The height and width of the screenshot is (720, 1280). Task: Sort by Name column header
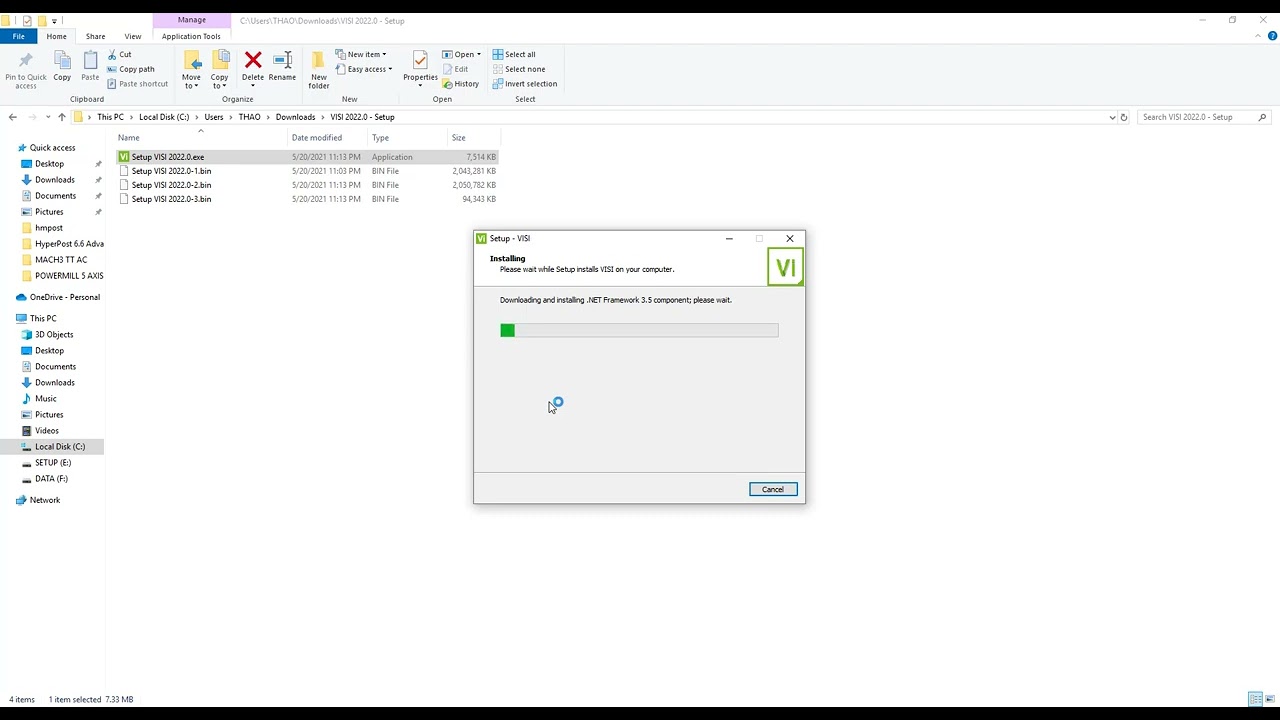(200, 138)
